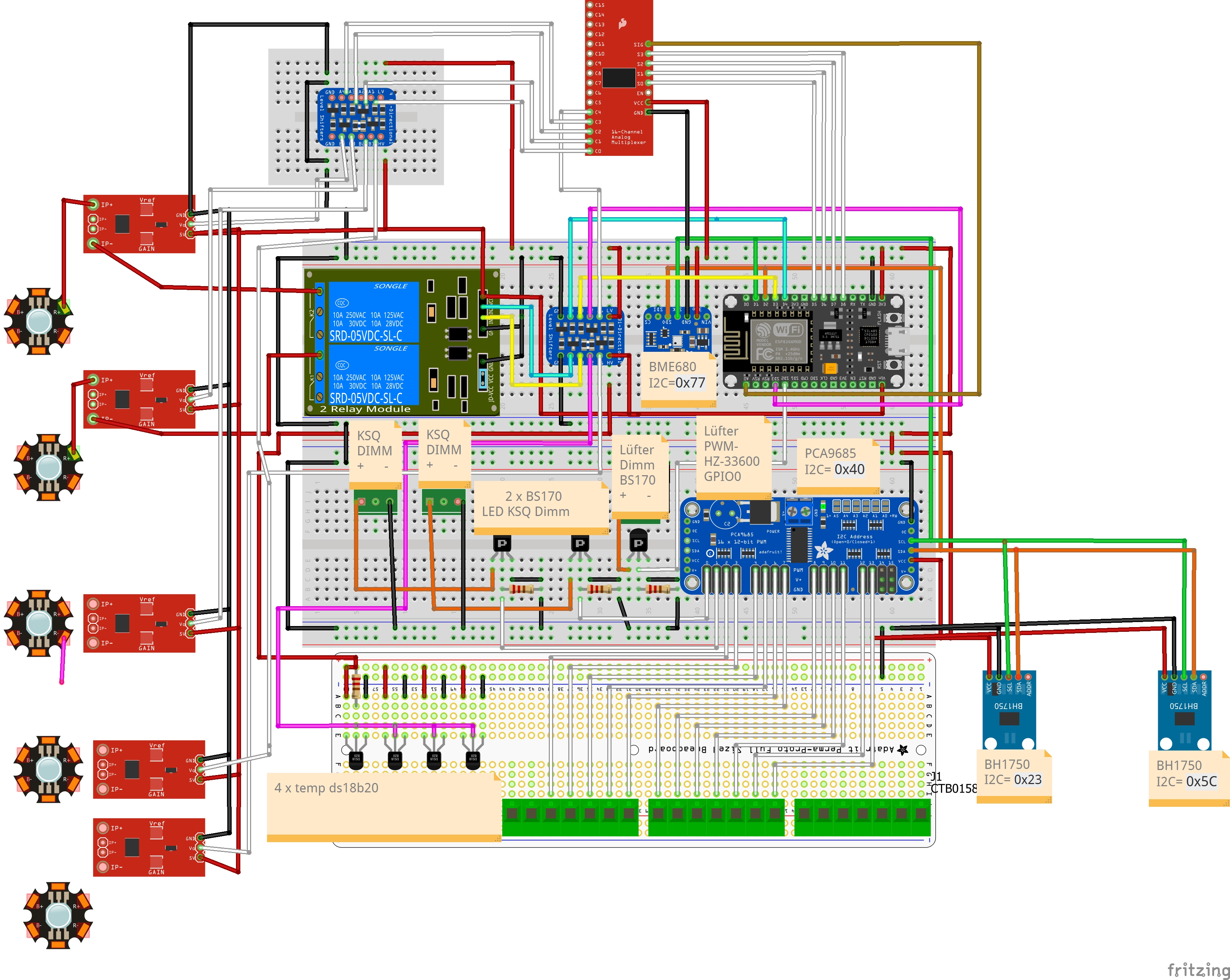This screenshot has height=980, width=1230.
Task: Click the ESP8266 WiFi NodeMCU board
Action: pyautogui.click(x=813, y=342)
